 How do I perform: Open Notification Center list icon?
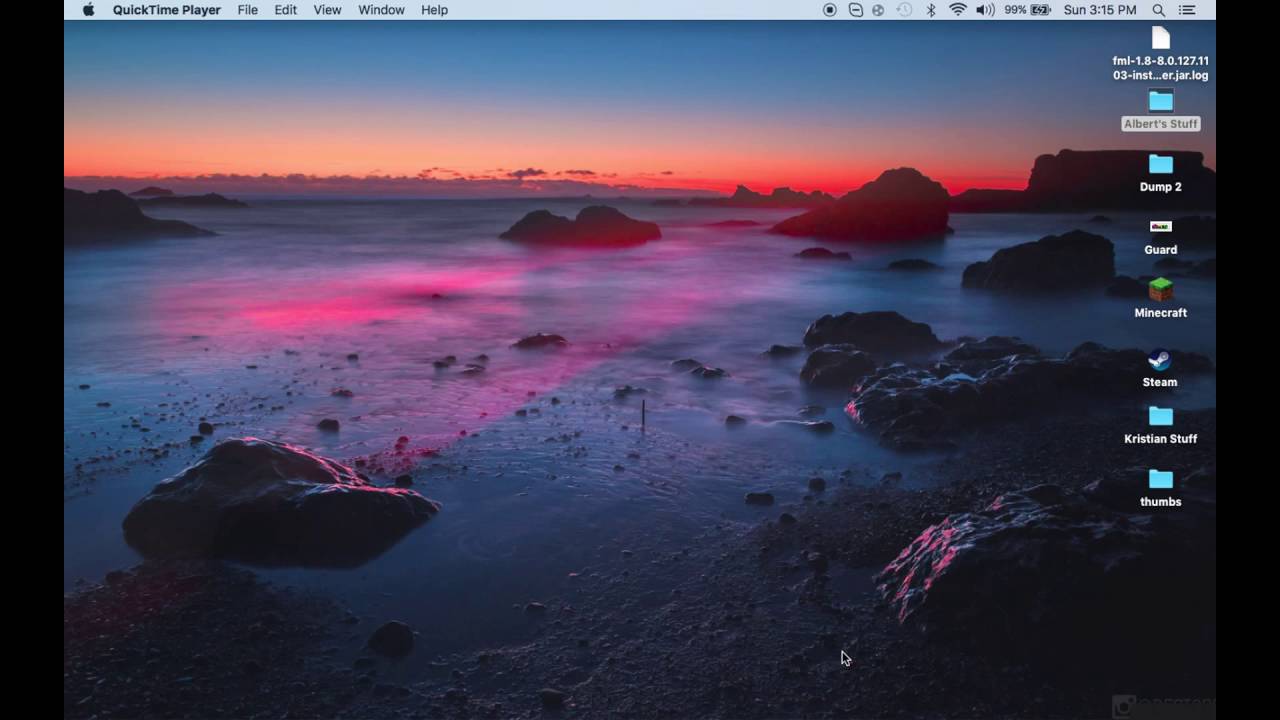(x=1187, y=10)
